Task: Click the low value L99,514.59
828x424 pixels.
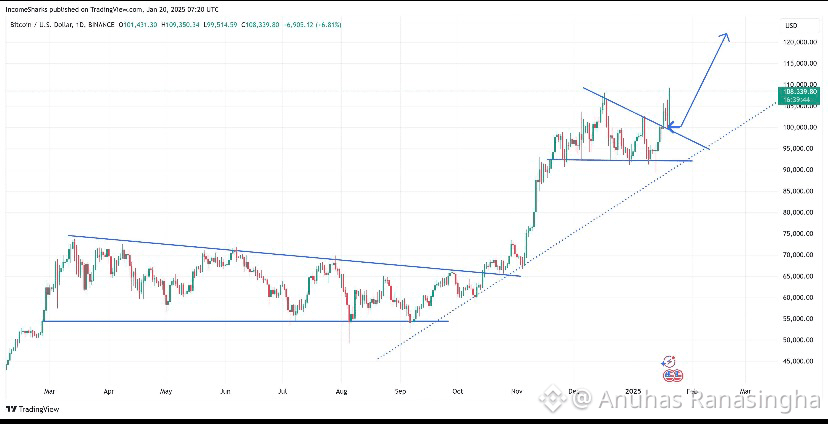Action: pyautogui.click(x=220, y=25)
